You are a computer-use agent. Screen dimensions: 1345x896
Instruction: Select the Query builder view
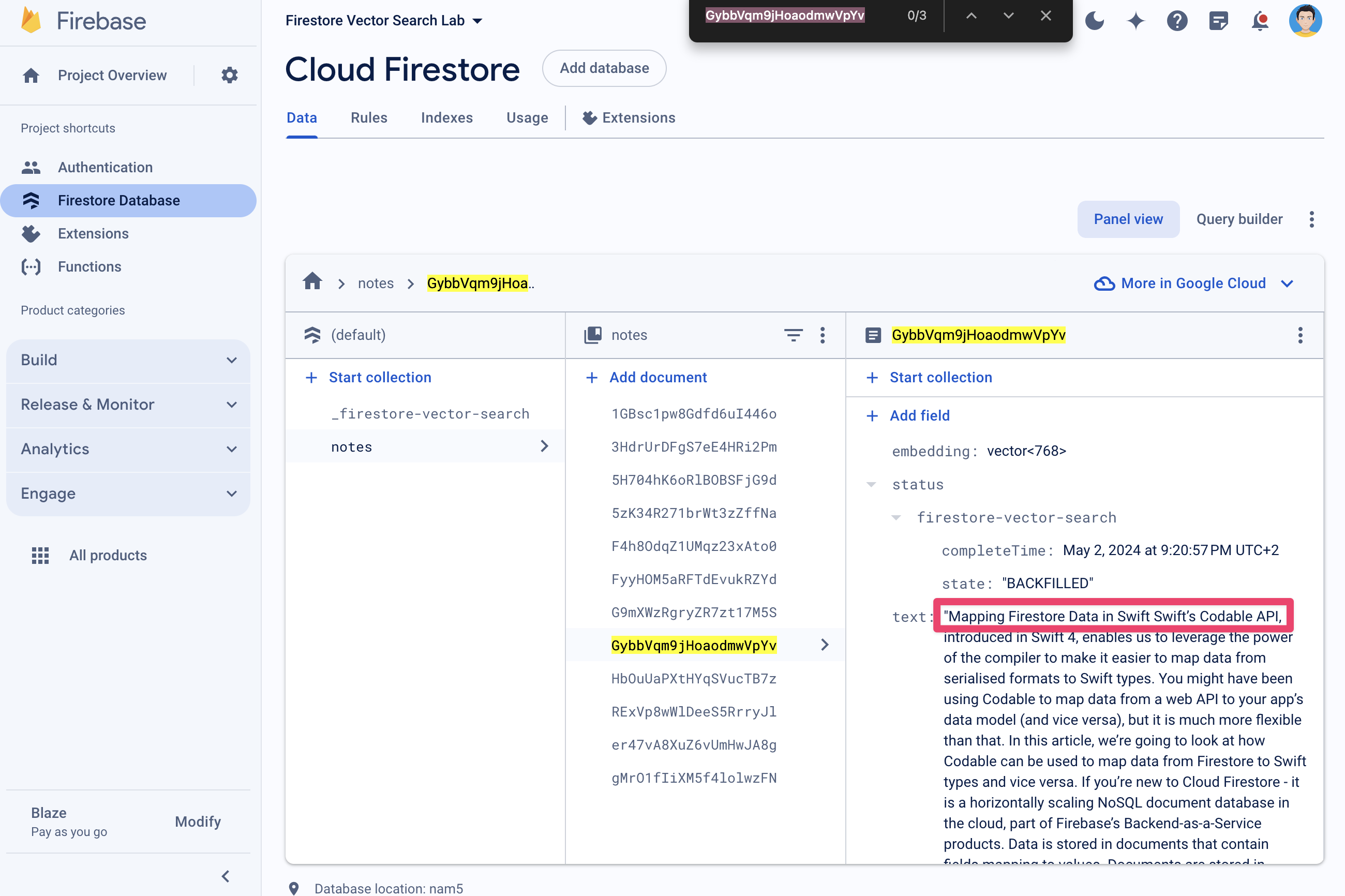[1239, 219]
